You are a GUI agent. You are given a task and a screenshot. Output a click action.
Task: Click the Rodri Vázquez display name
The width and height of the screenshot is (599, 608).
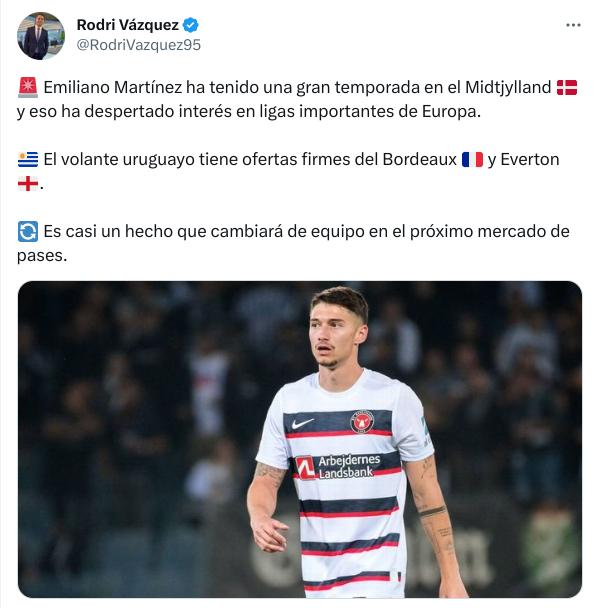(x=128, y=25)
